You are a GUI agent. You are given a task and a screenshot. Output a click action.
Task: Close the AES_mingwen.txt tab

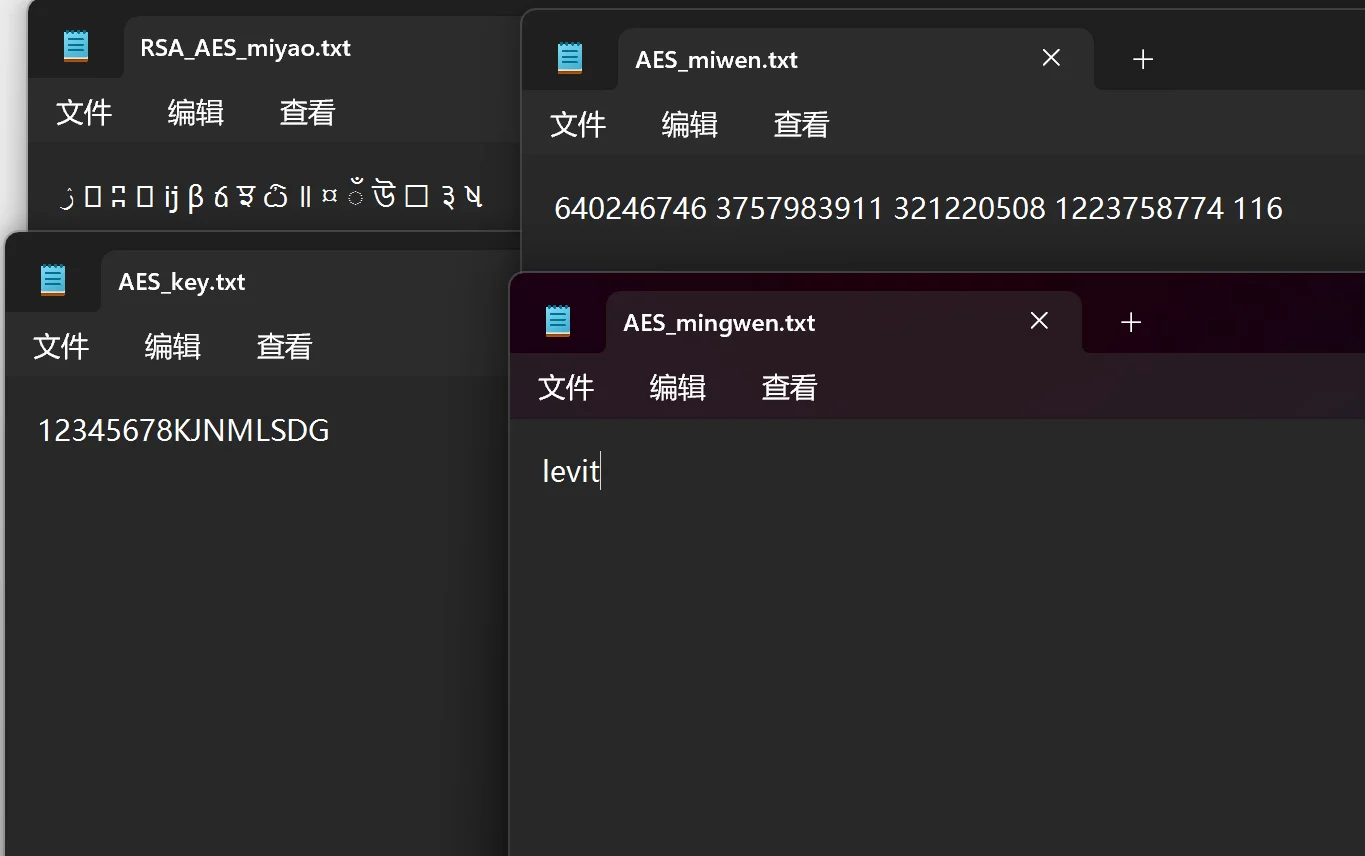pos(1039,321)
